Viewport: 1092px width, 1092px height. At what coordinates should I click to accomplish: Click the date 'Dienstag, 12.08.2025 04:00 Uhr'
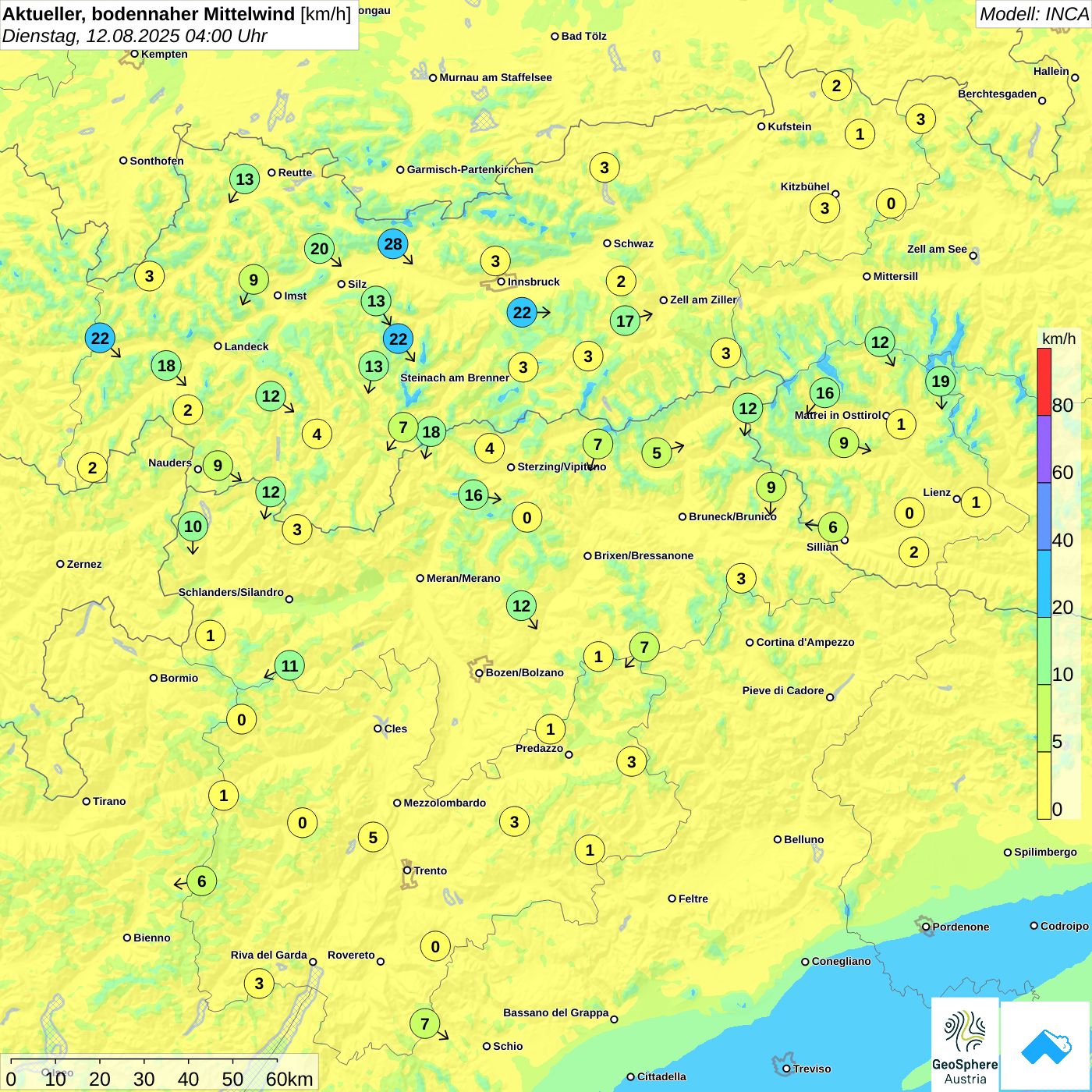pos(134,36)
